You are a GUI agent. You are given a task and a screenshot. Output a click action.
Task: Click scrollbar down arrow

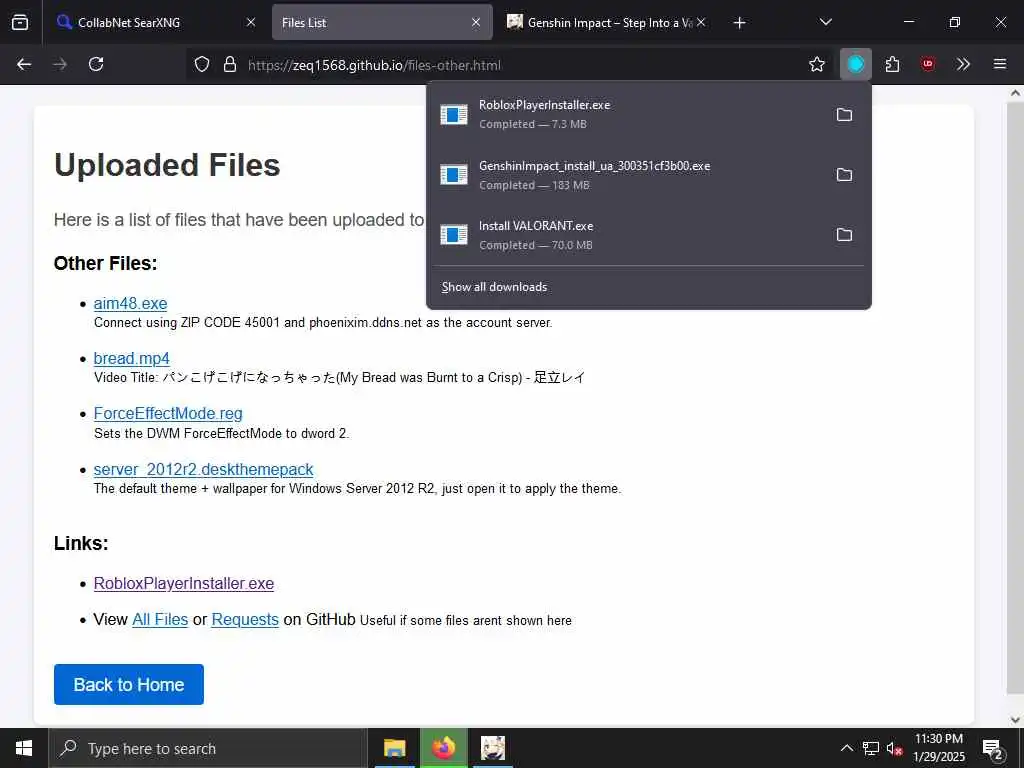(x=1015, y=720)
